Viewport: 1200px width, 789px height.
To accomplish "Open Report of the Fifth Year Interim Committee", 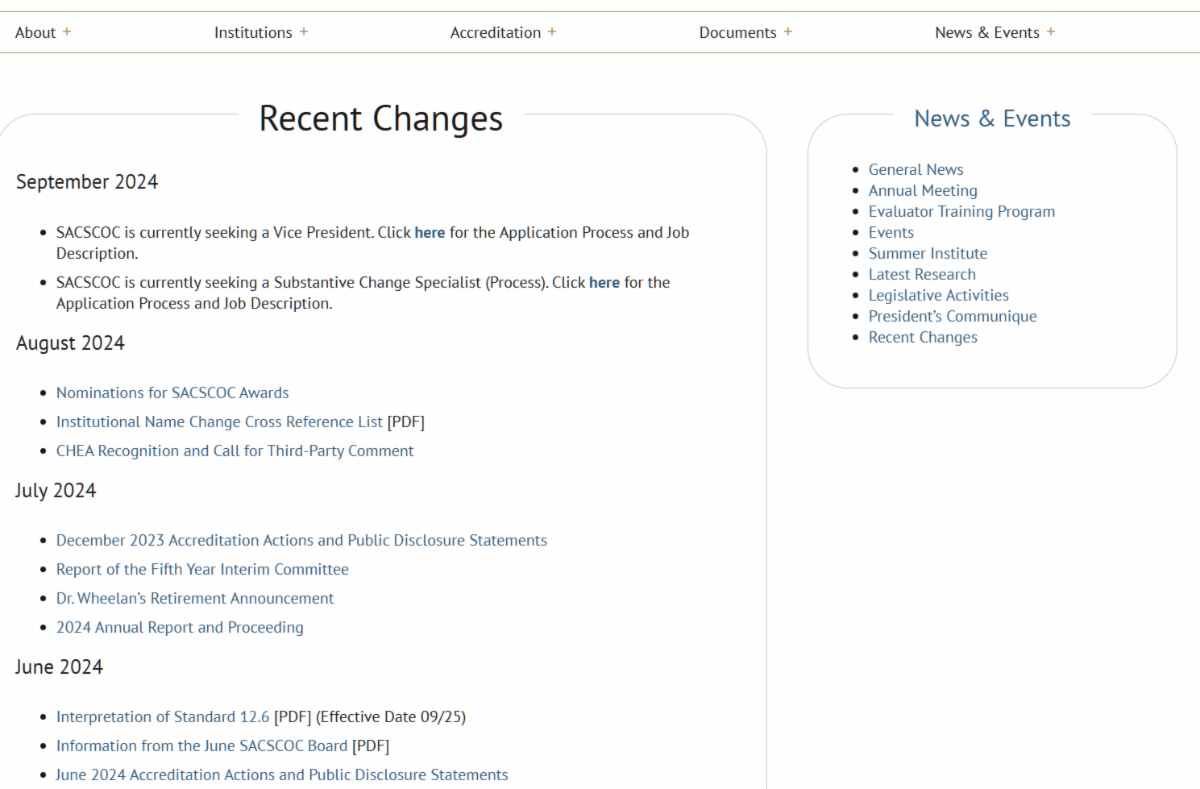I will click(202, 569).
